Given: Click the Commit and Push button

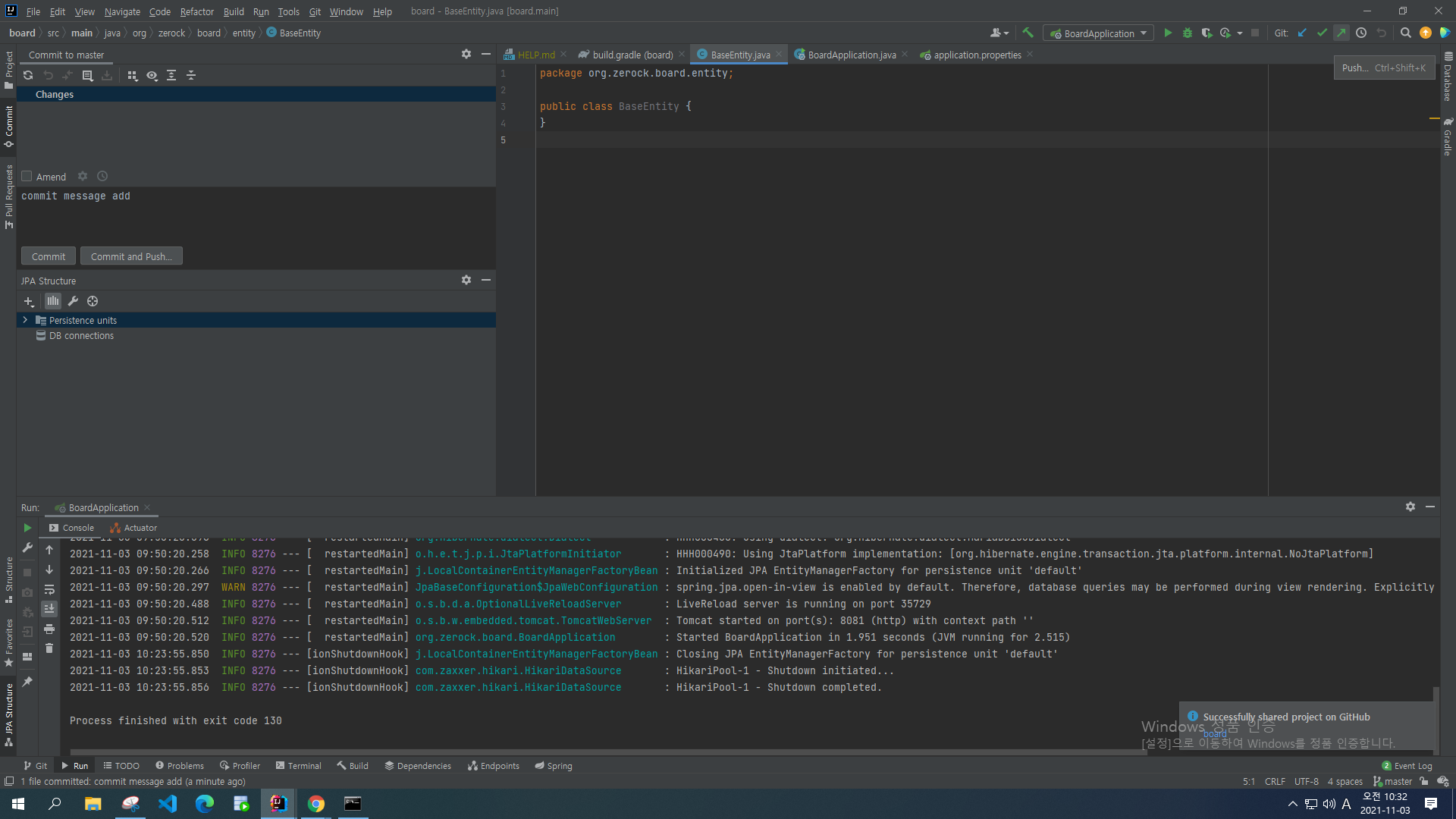Looking at the screenshot, I should [x=131, y=256].
